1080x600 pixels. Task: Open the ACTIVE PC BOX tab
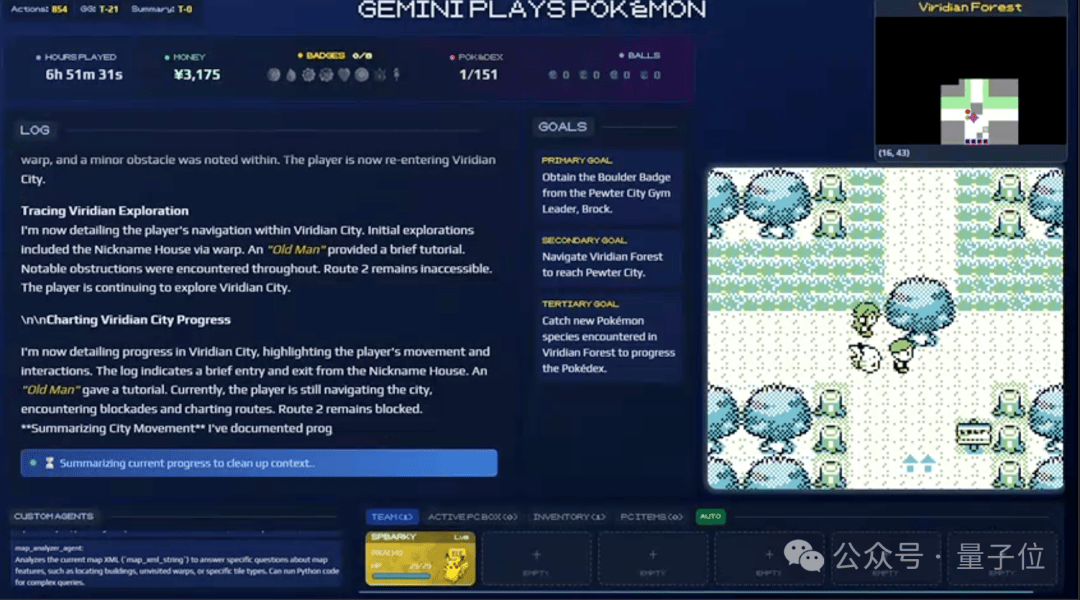(x=472, y=517)
